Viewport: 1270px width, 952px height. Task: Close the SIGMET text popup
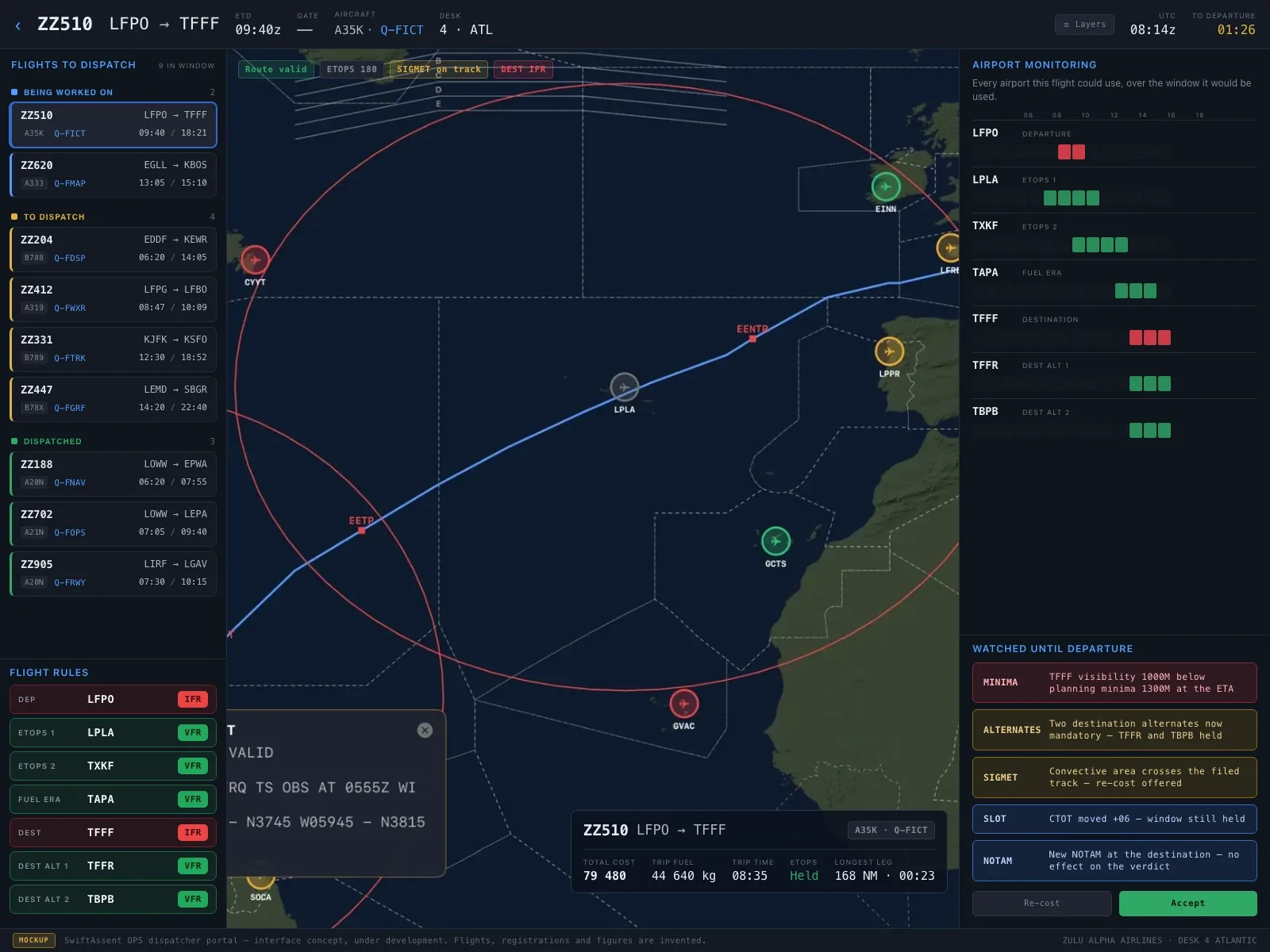(425, 730)
